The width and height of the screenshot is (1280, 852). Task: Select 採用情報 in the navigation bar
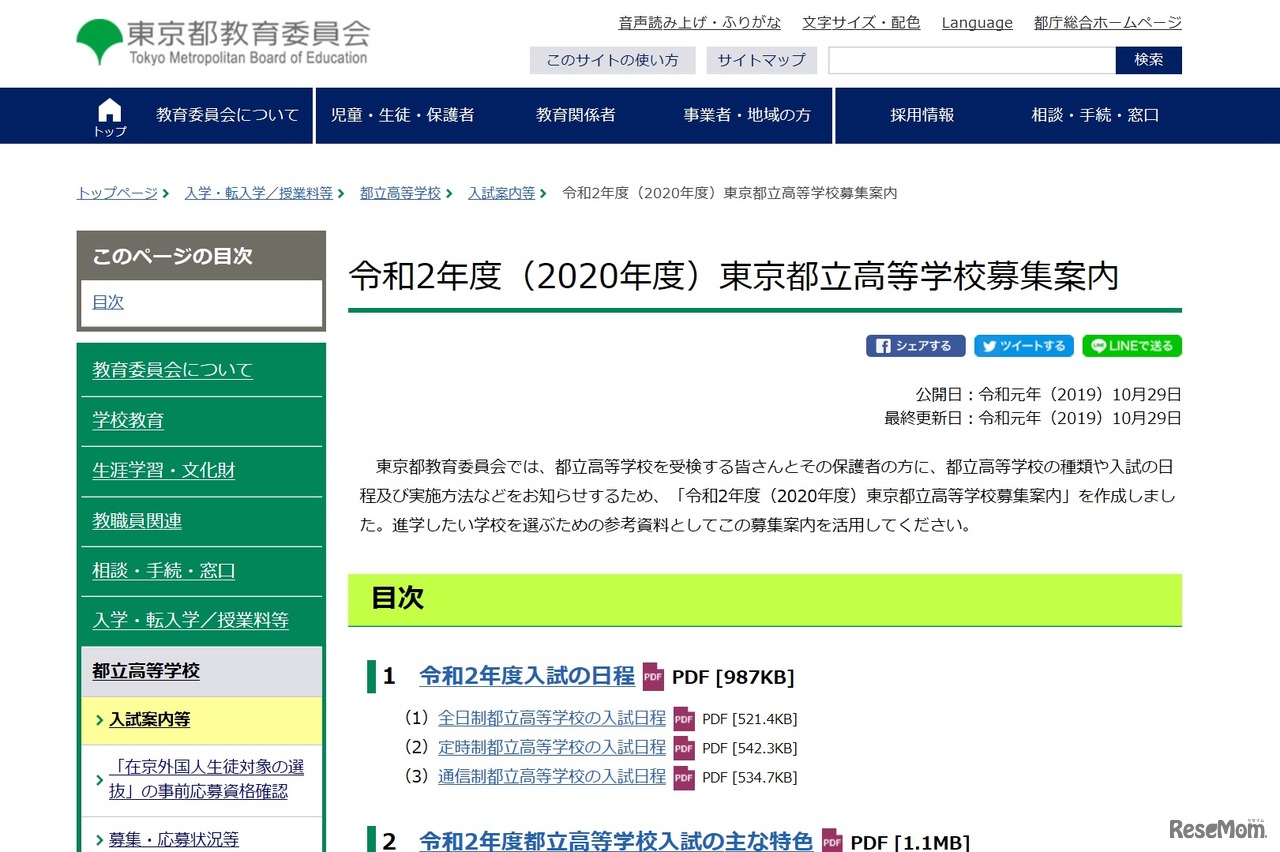(x=922, y=115)
